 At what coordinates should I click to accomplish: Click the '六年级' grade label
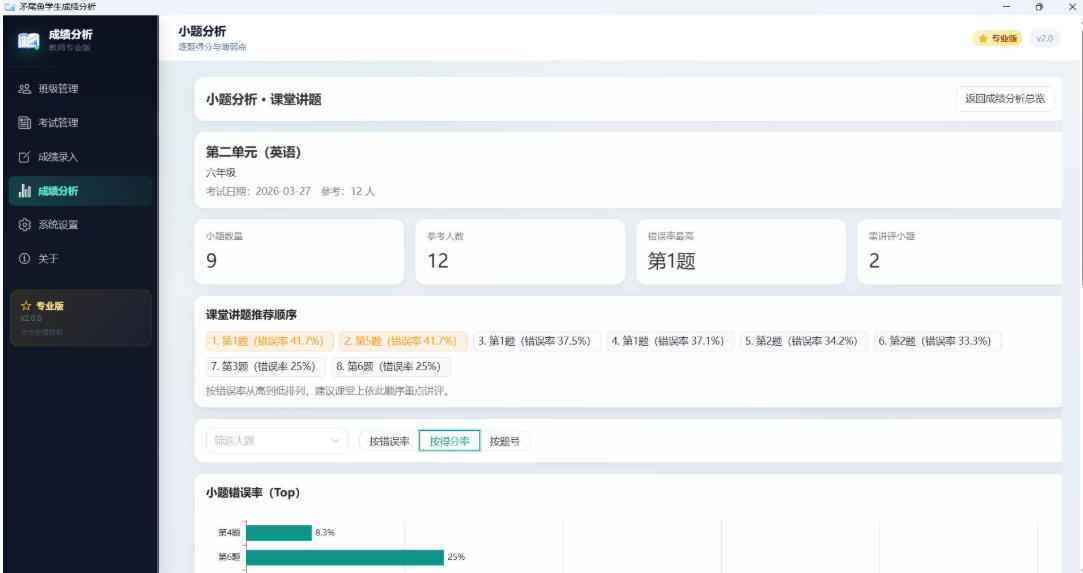click(x=221, y=173)
